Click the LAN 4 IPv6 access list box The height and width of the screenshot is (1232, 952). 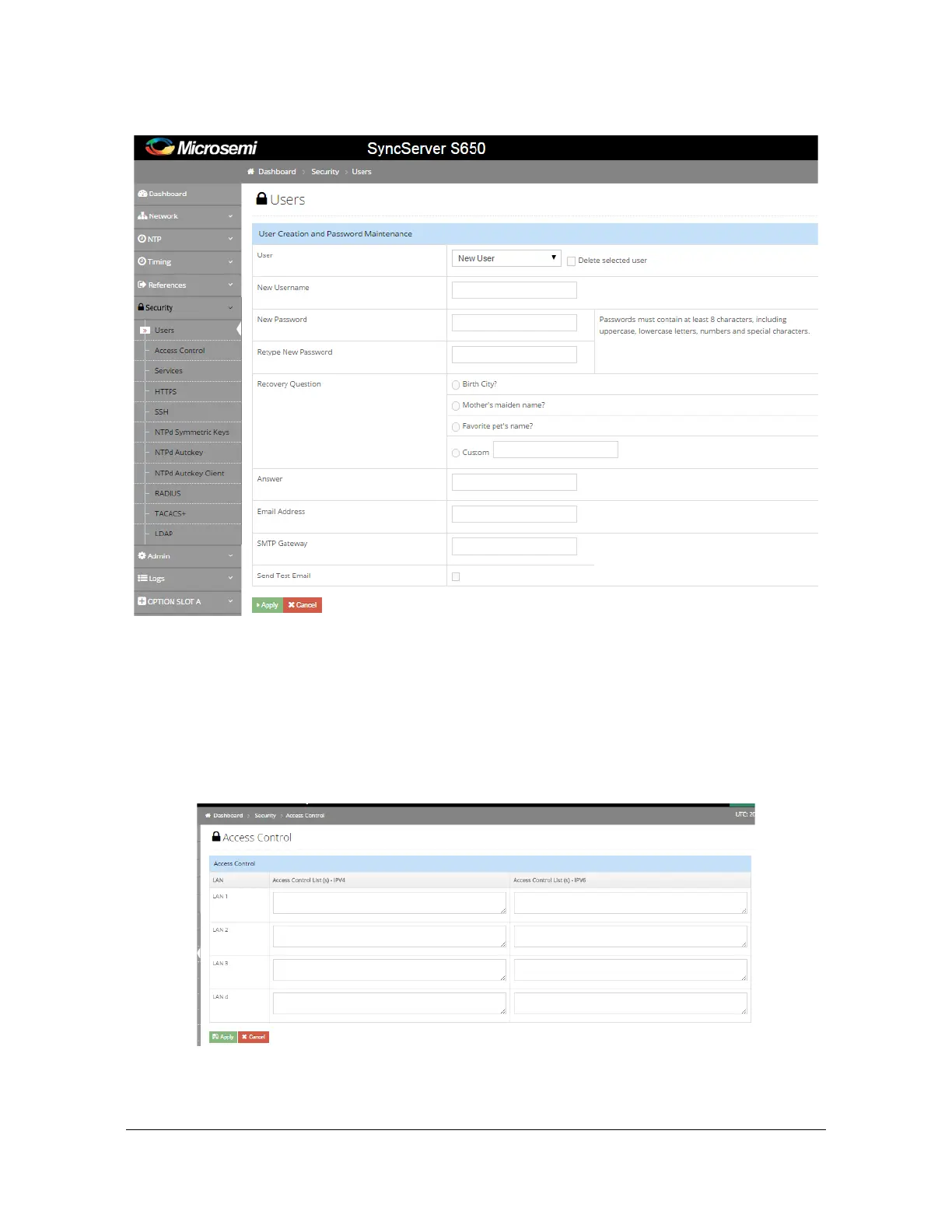[631, 1003]
